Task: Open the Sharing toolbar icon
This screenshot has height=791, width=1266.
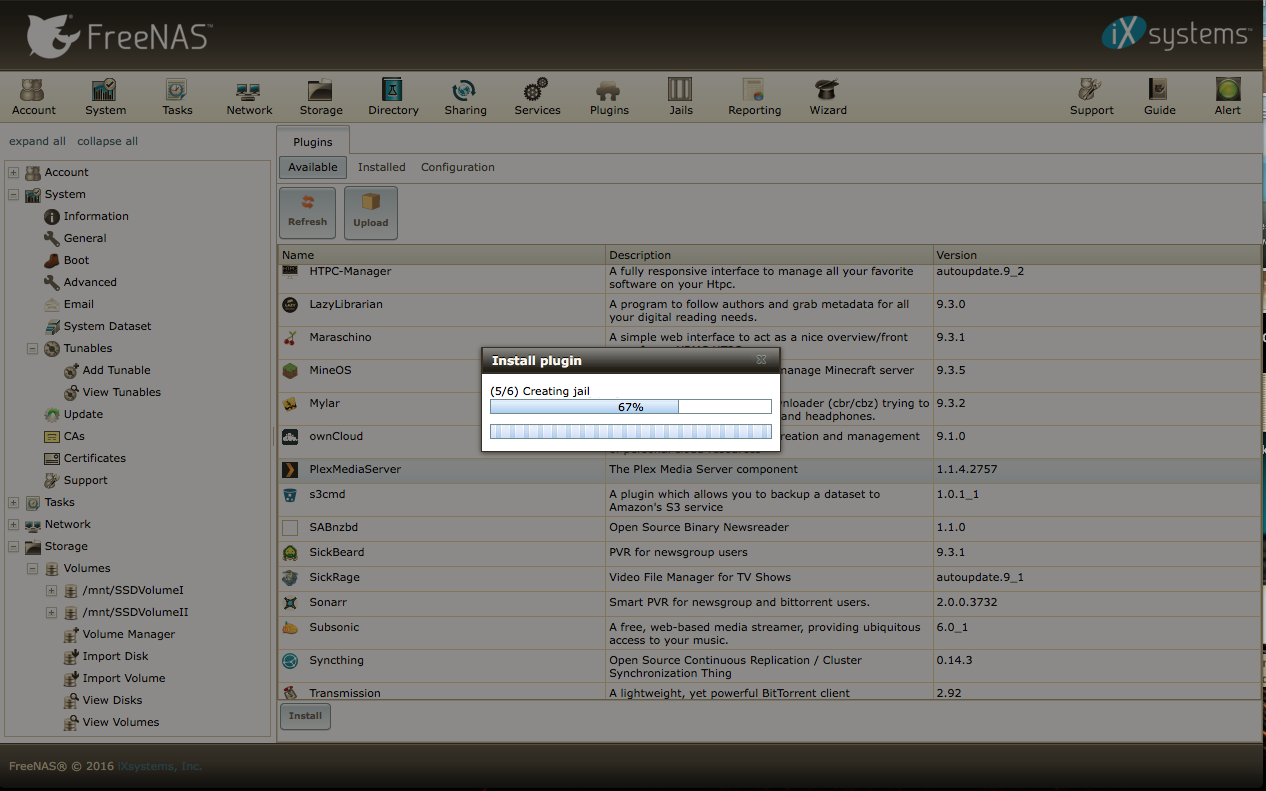Action: (x=465, y=97)
